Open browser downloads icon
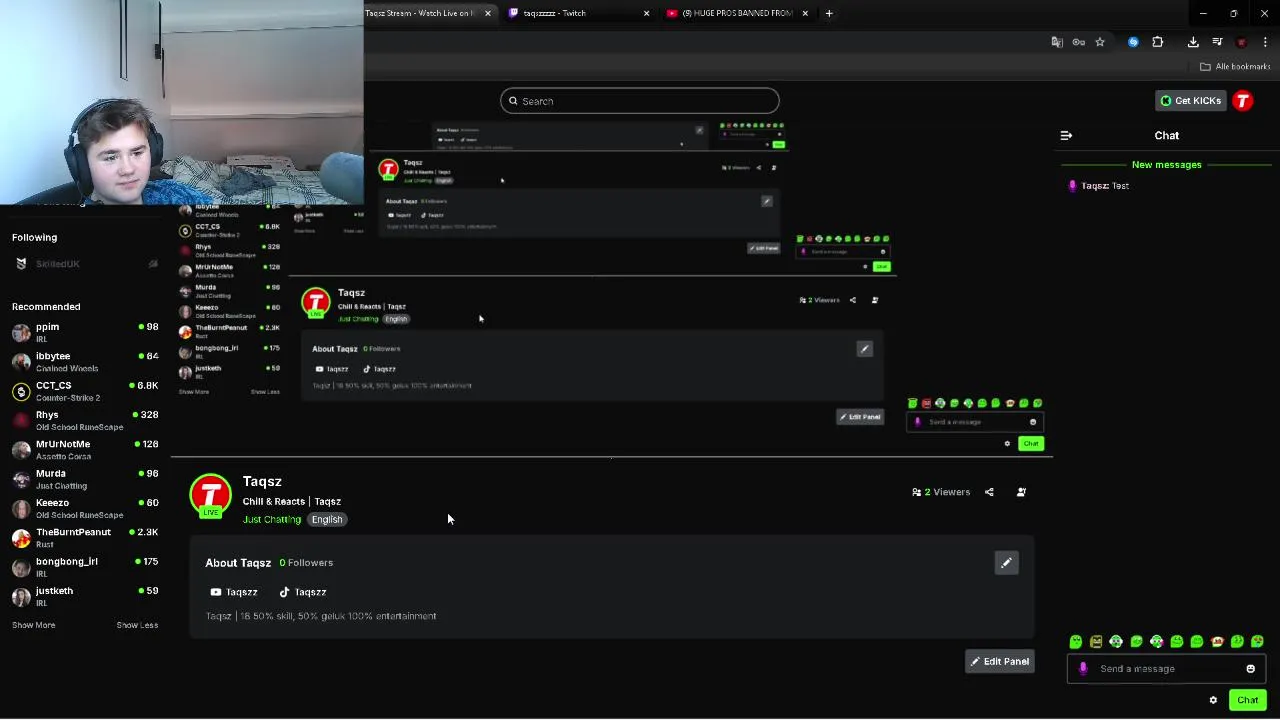Viewport: 1280px width, 720px height. 1193,42
